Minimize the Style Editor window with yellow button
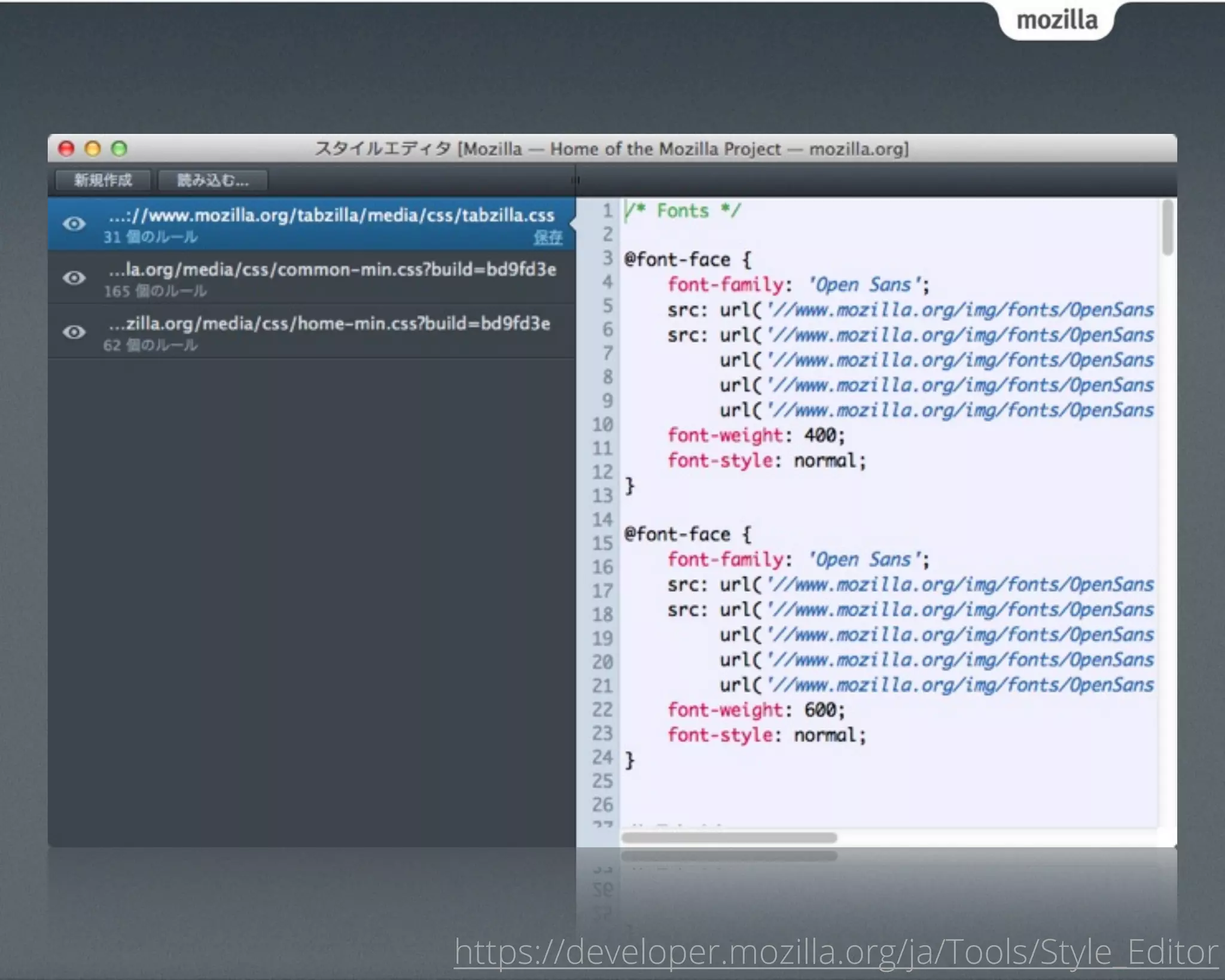The image size is (1225, 980). 93,148
